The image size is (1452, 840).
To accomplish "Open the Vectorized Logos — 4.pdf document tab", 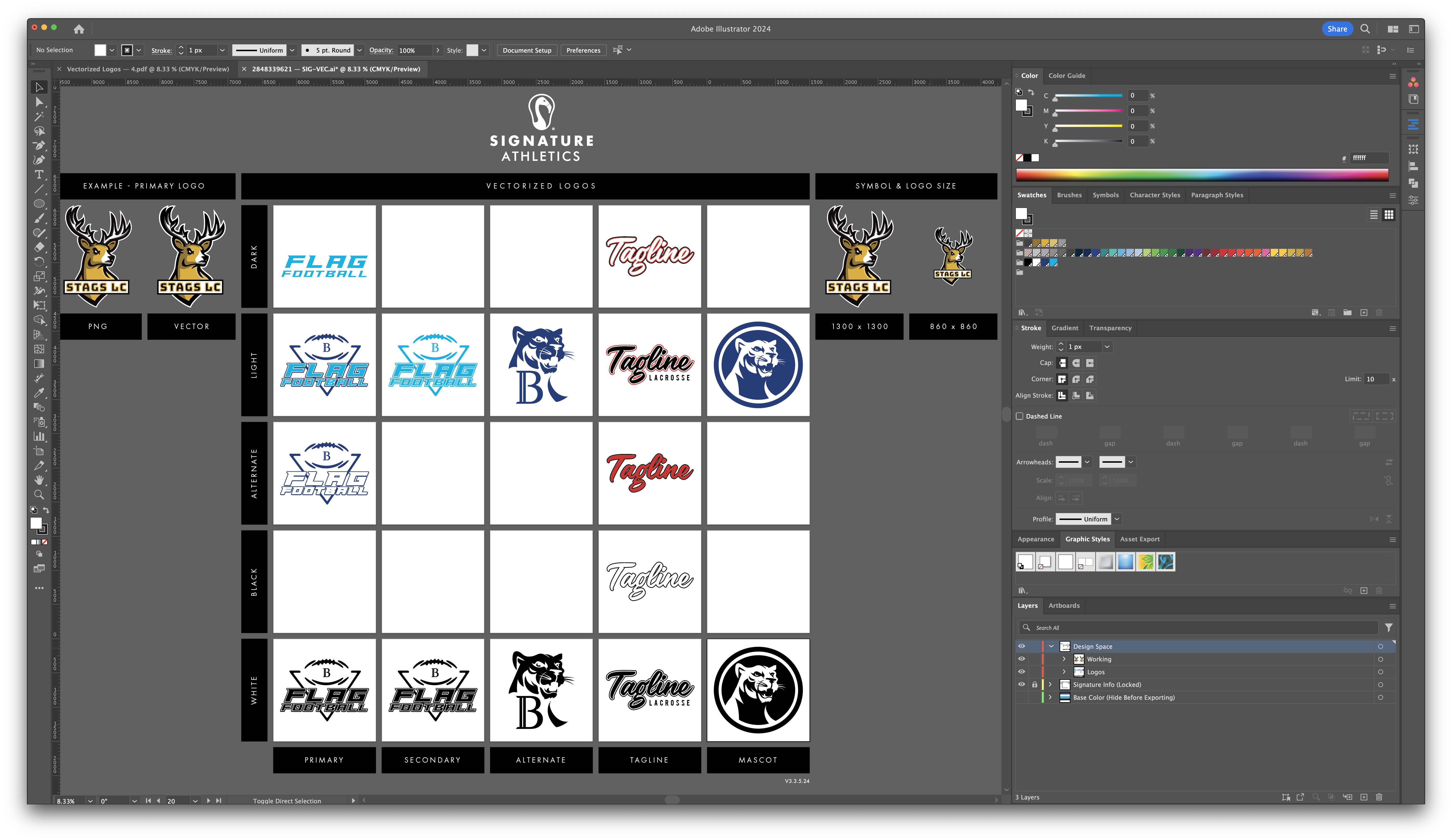I will pyautogui.click(x=148, y=69).
